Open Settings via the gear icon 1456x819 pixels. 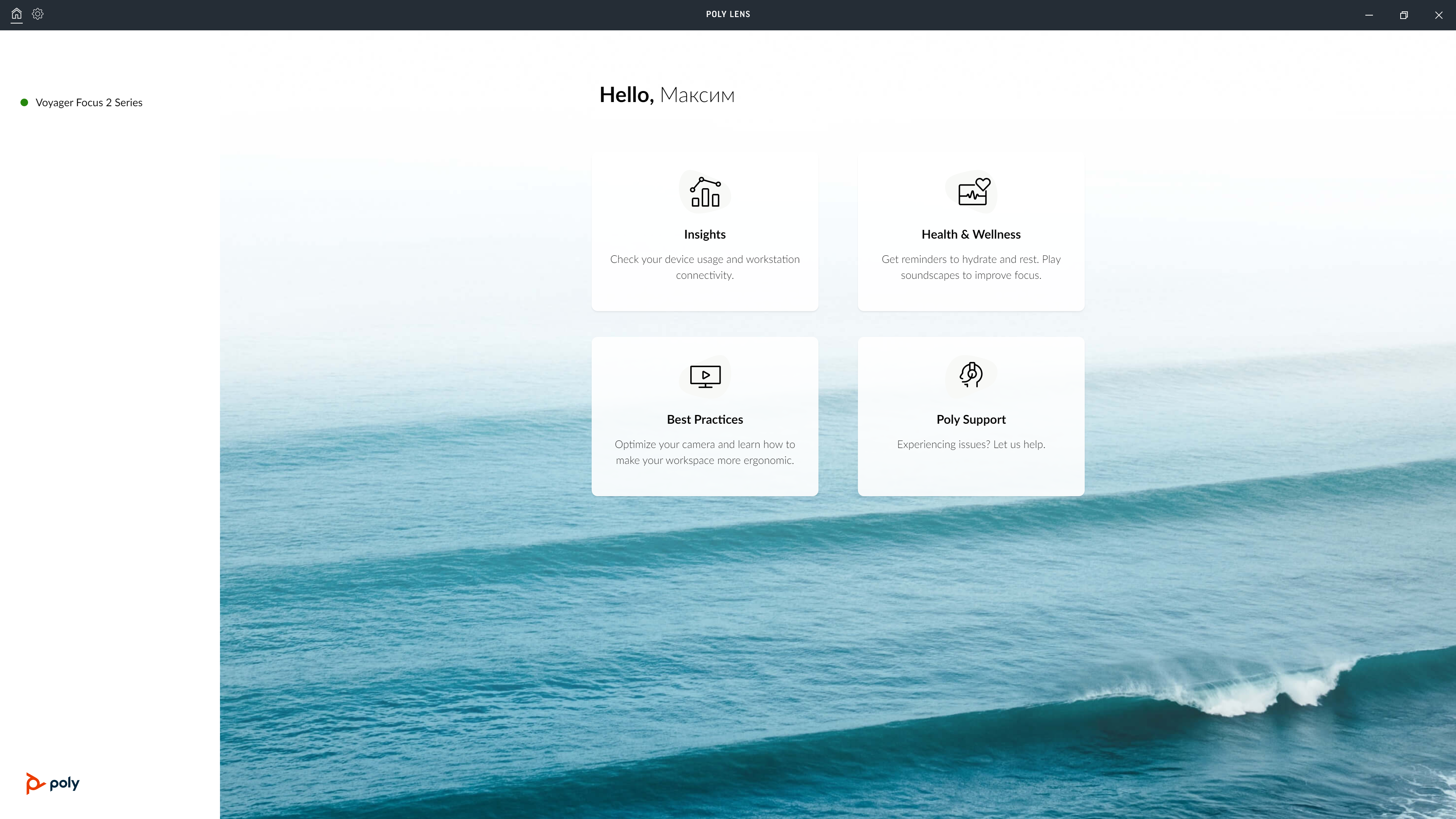coord(38,14)
